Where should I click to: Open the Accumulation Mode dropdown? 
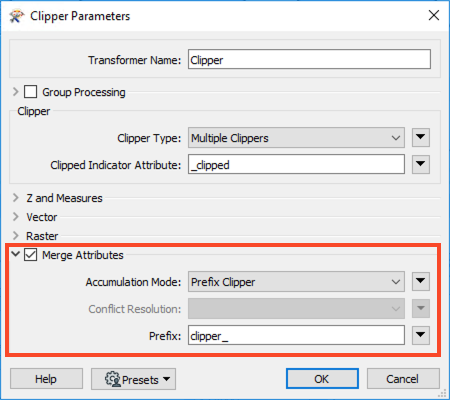pos(296,282)
